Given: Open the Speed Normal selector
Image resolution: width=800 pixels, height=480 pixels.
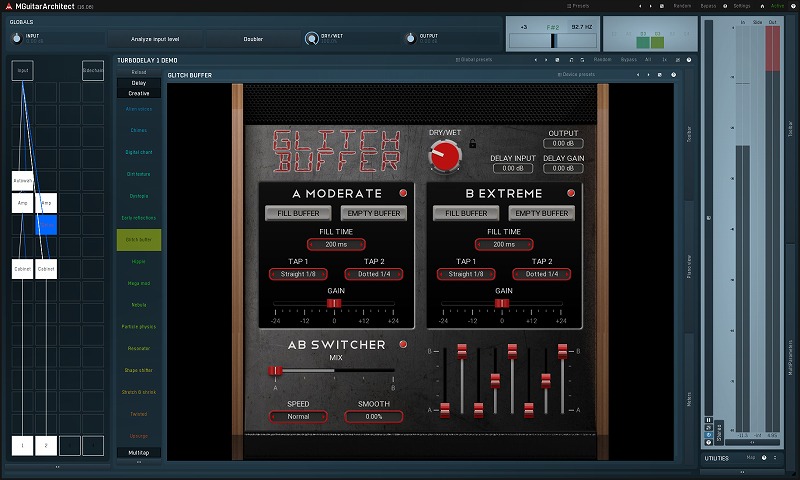Looking at the screenshot, I should [298, 416].
